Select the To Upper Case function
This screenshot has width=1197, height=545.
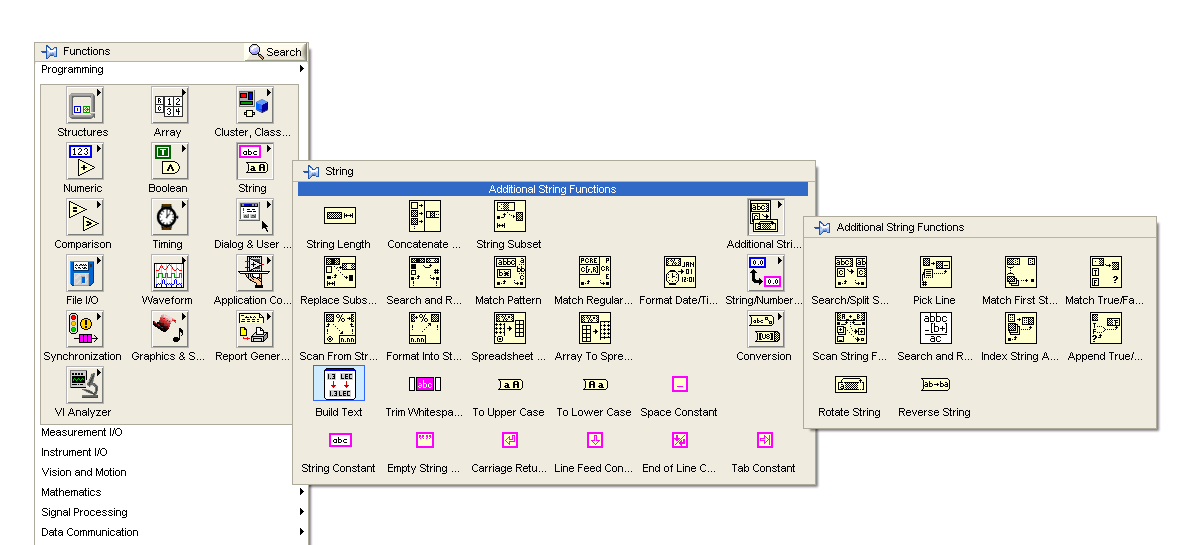click(510, 385)
